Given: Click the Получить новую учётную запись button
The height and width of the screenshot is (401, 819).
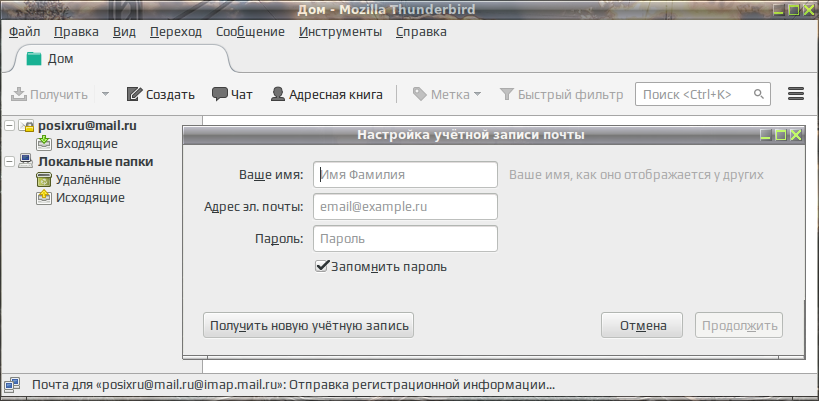Looking at the screenshot, I should point(308,325).
